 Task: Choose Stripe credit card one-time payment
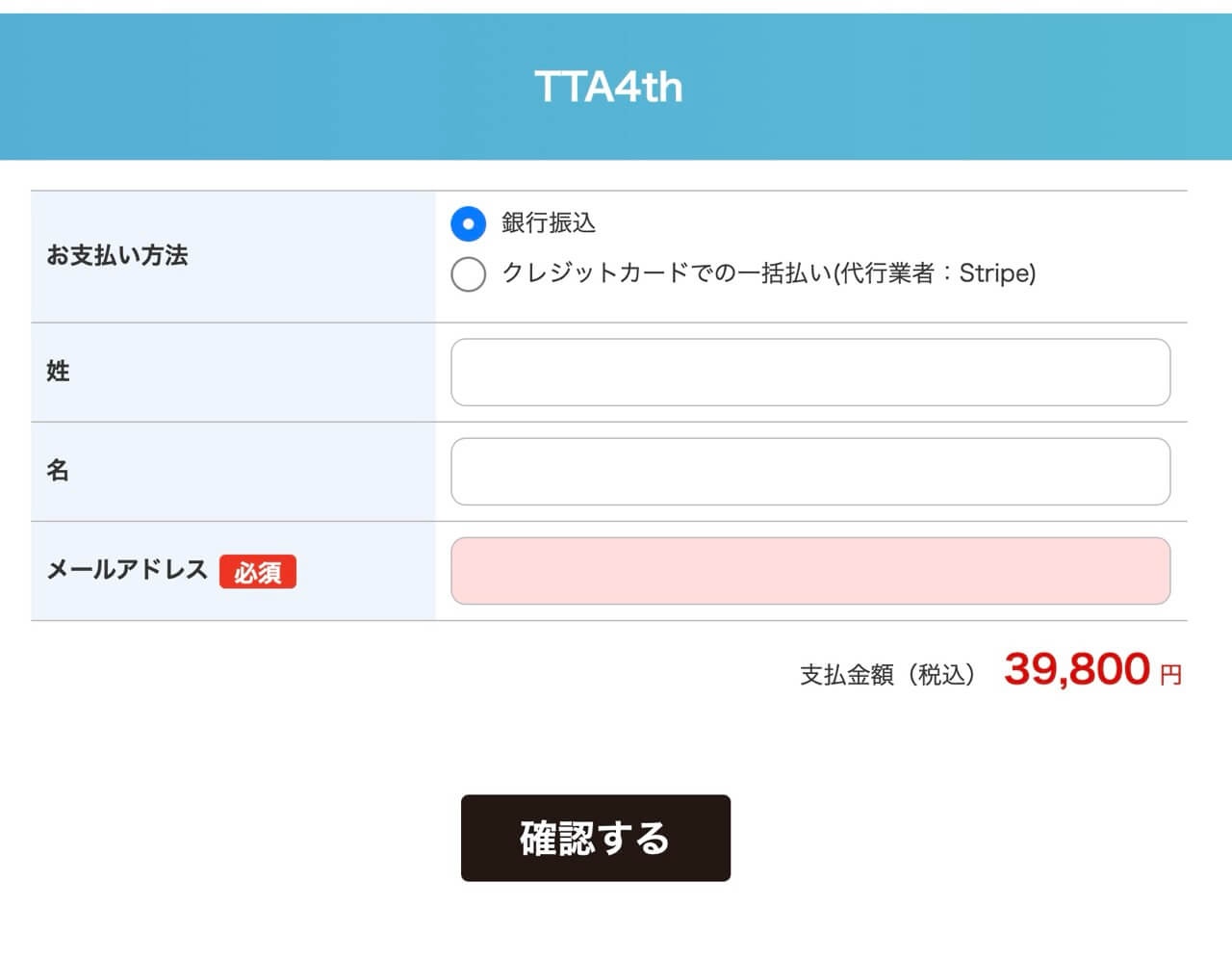pos(469,274)
